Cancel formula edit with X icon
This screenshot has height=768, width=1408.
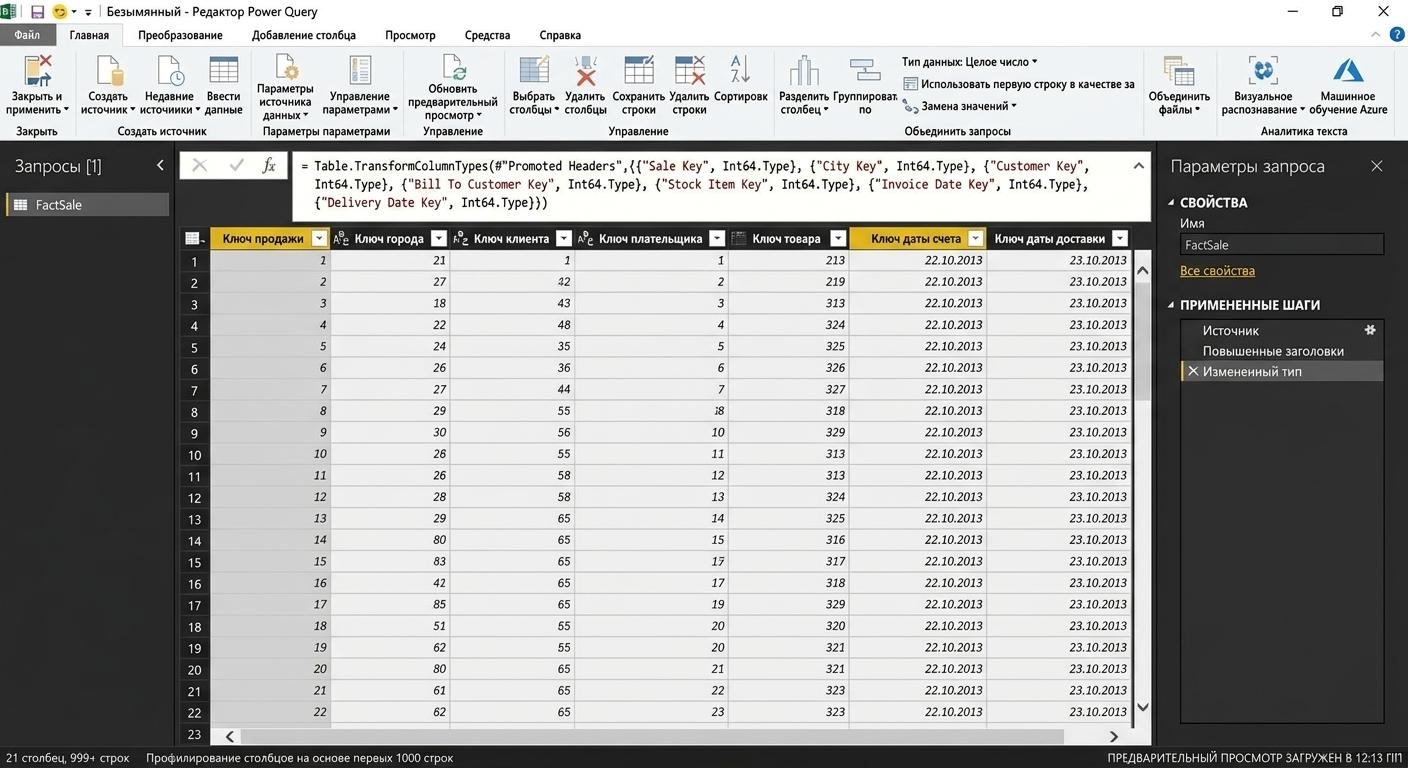[x=200, y=166]
